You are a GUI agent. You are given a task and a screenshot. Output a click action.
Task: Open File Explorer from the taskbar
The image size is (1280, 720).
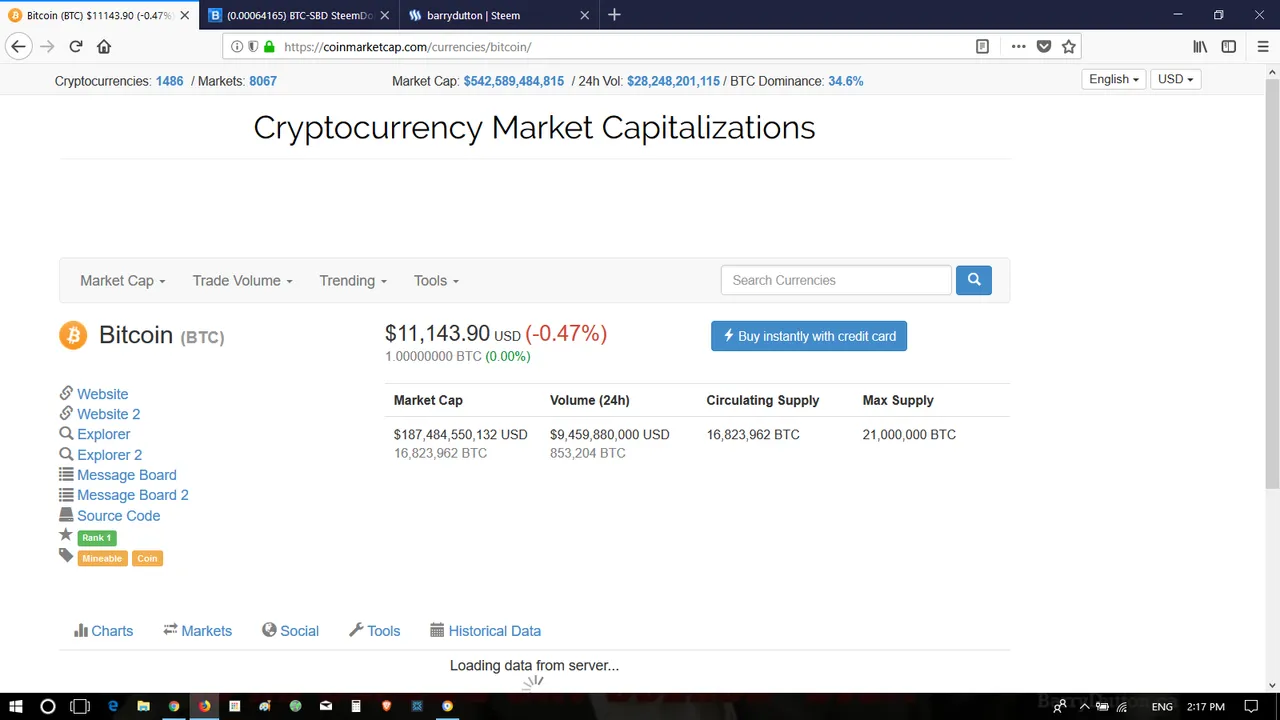coord(143,706)
